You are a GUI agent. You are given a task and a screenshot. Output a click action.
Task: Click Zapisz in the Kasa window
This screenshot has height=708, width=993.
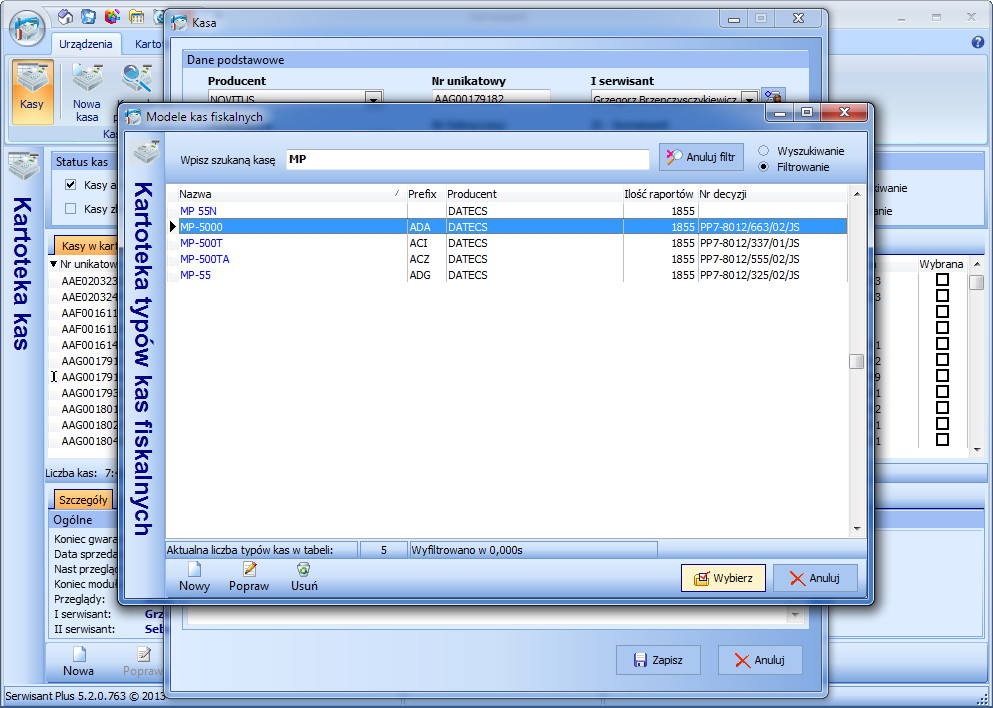658,660
